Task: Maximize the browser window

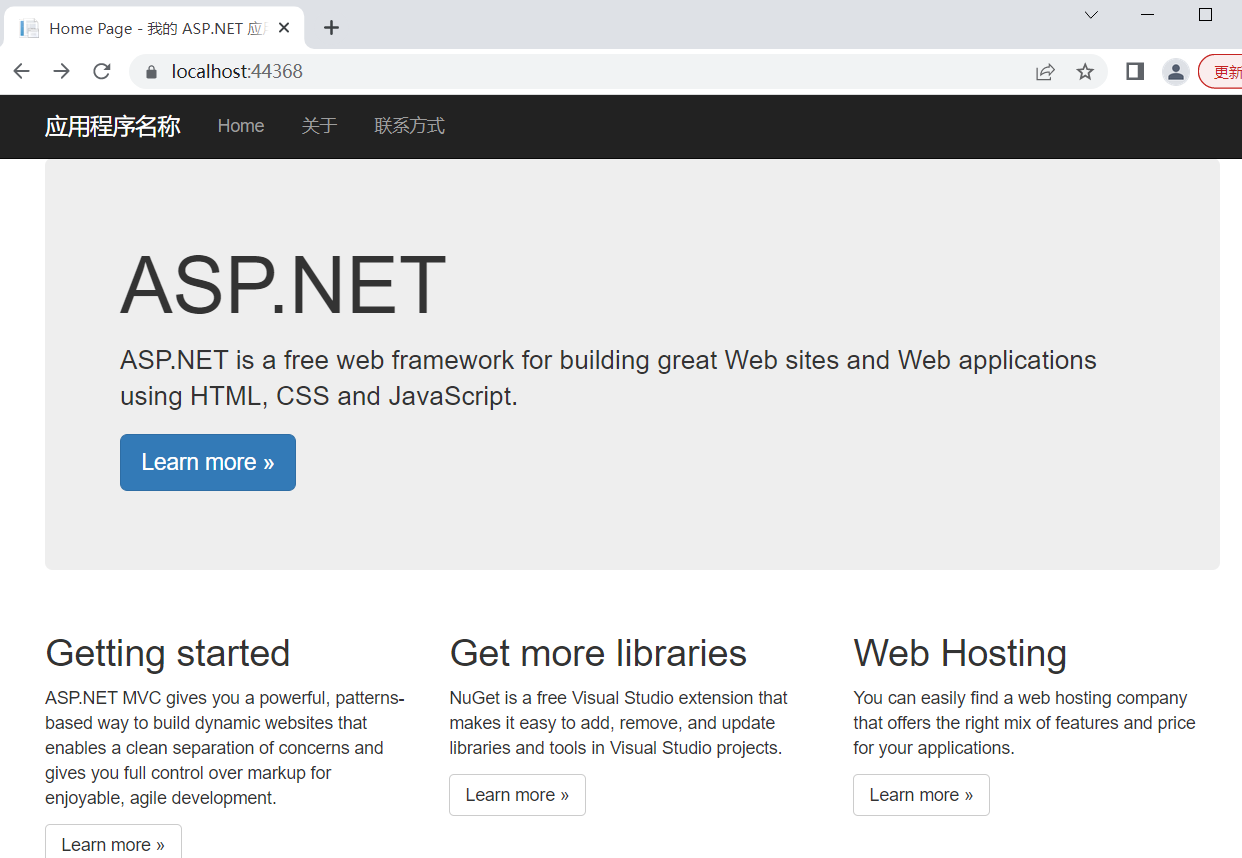Action: coord(1205,15)
